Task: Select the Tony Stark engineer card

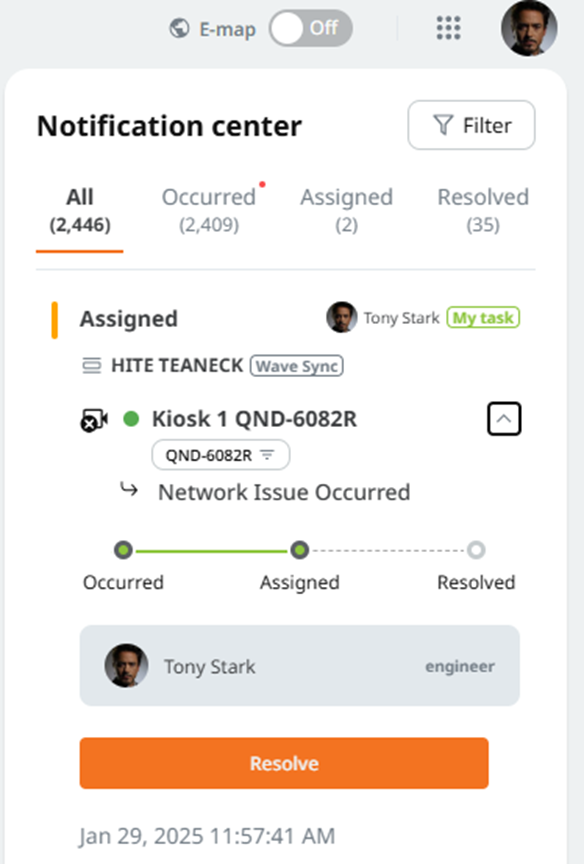Action: [300, 666]
